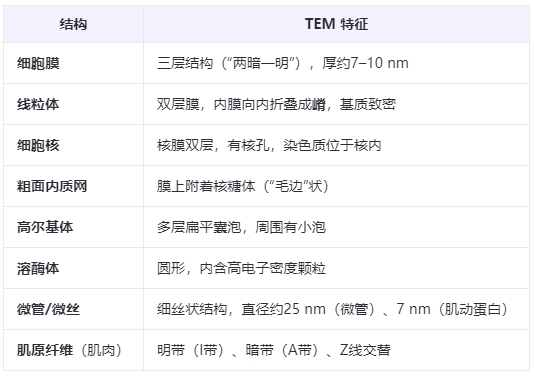Click the 圆形，内含高电子密度颗粒 text

(x=241, y=268)
